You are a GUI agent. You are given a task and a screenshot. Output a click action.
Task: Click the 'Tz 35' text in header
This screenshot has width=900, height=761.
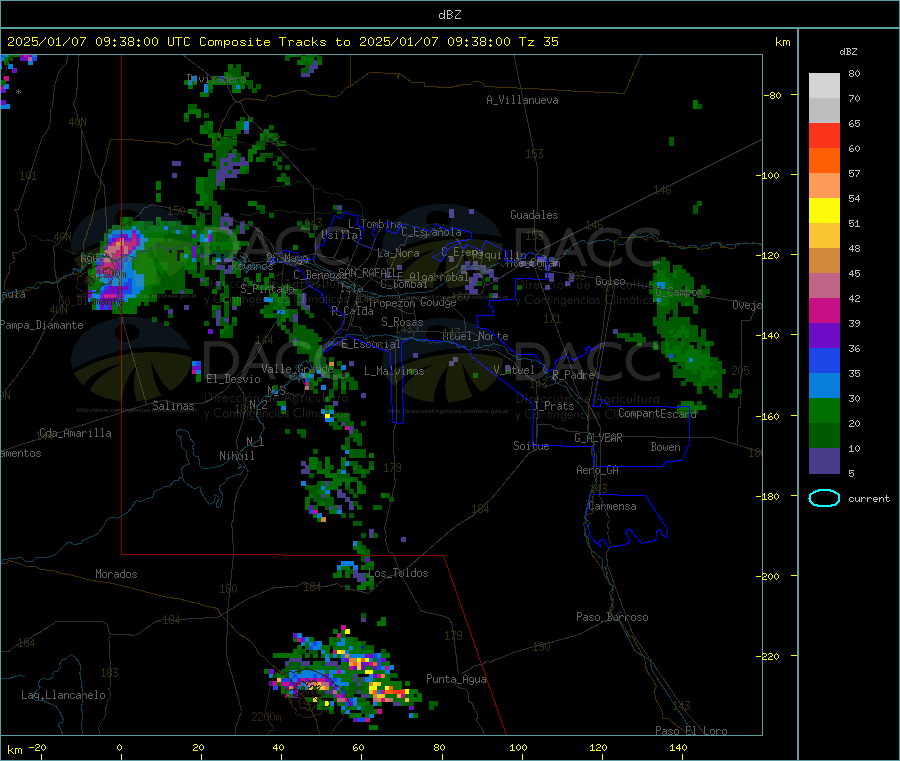[538, 42]
